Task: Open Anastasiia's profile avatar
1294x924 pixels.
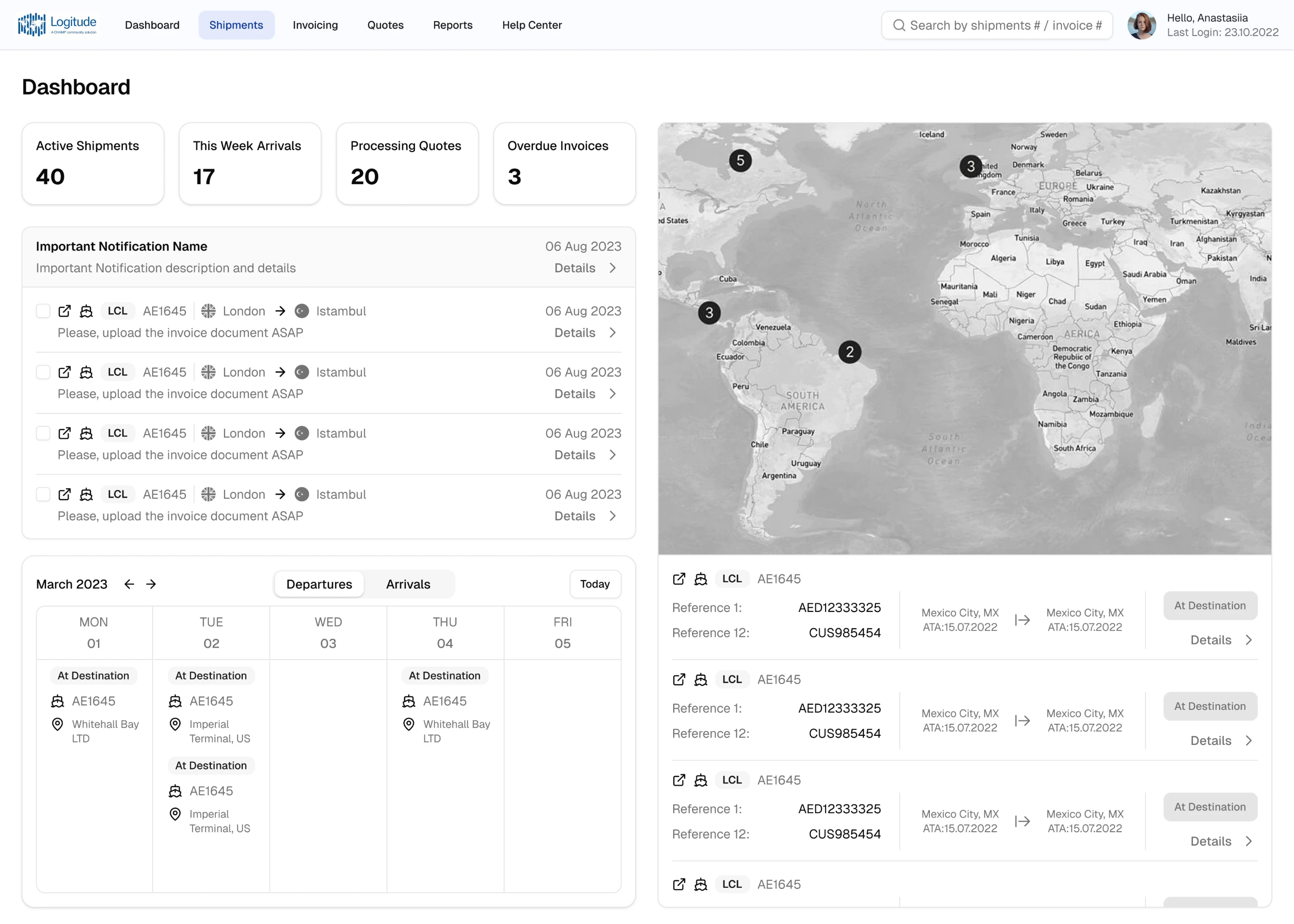Action: click(1142, 25)
